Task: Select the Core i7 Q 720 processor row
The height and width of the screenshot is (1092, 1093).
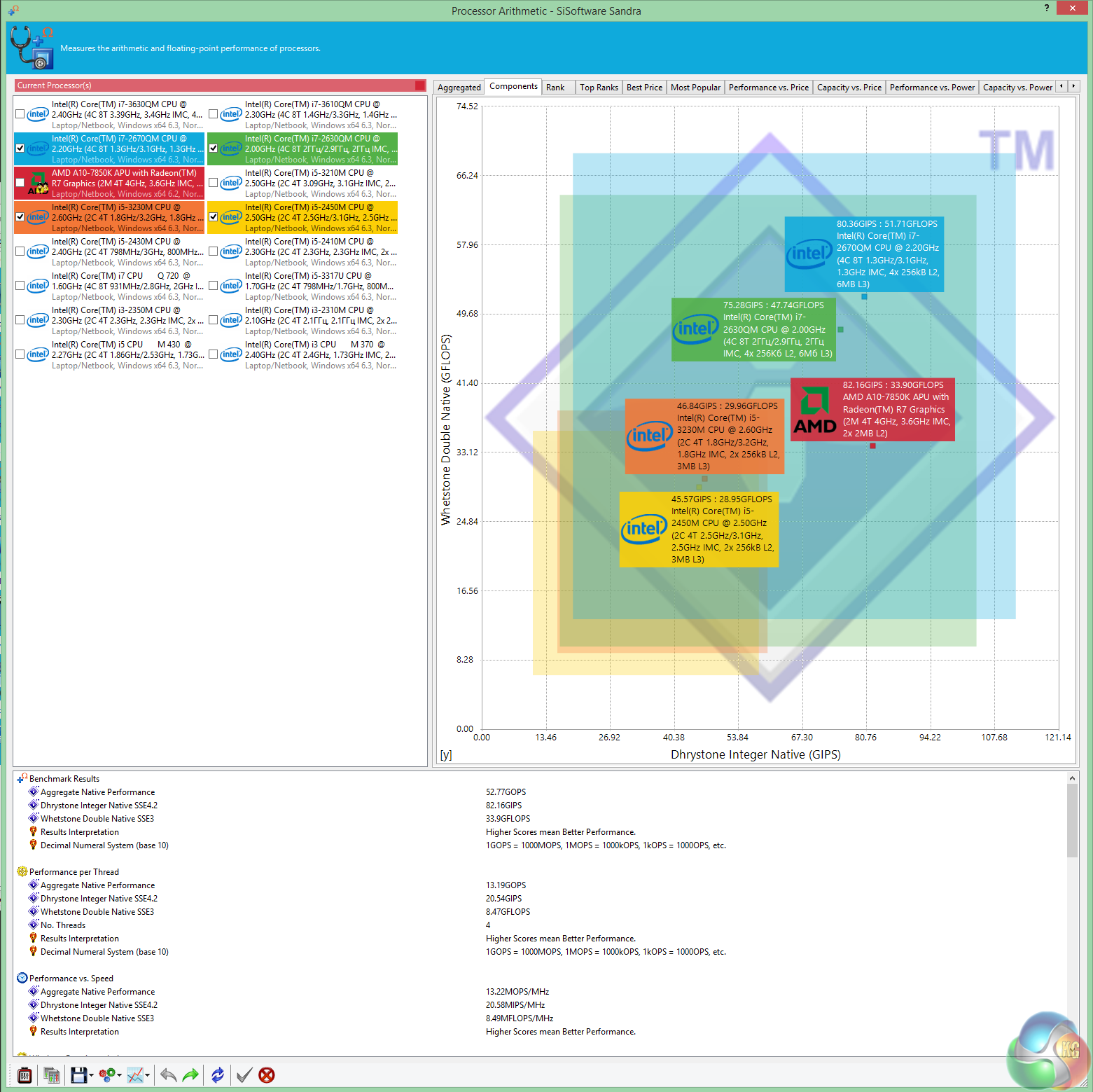Action: (110, 286)
